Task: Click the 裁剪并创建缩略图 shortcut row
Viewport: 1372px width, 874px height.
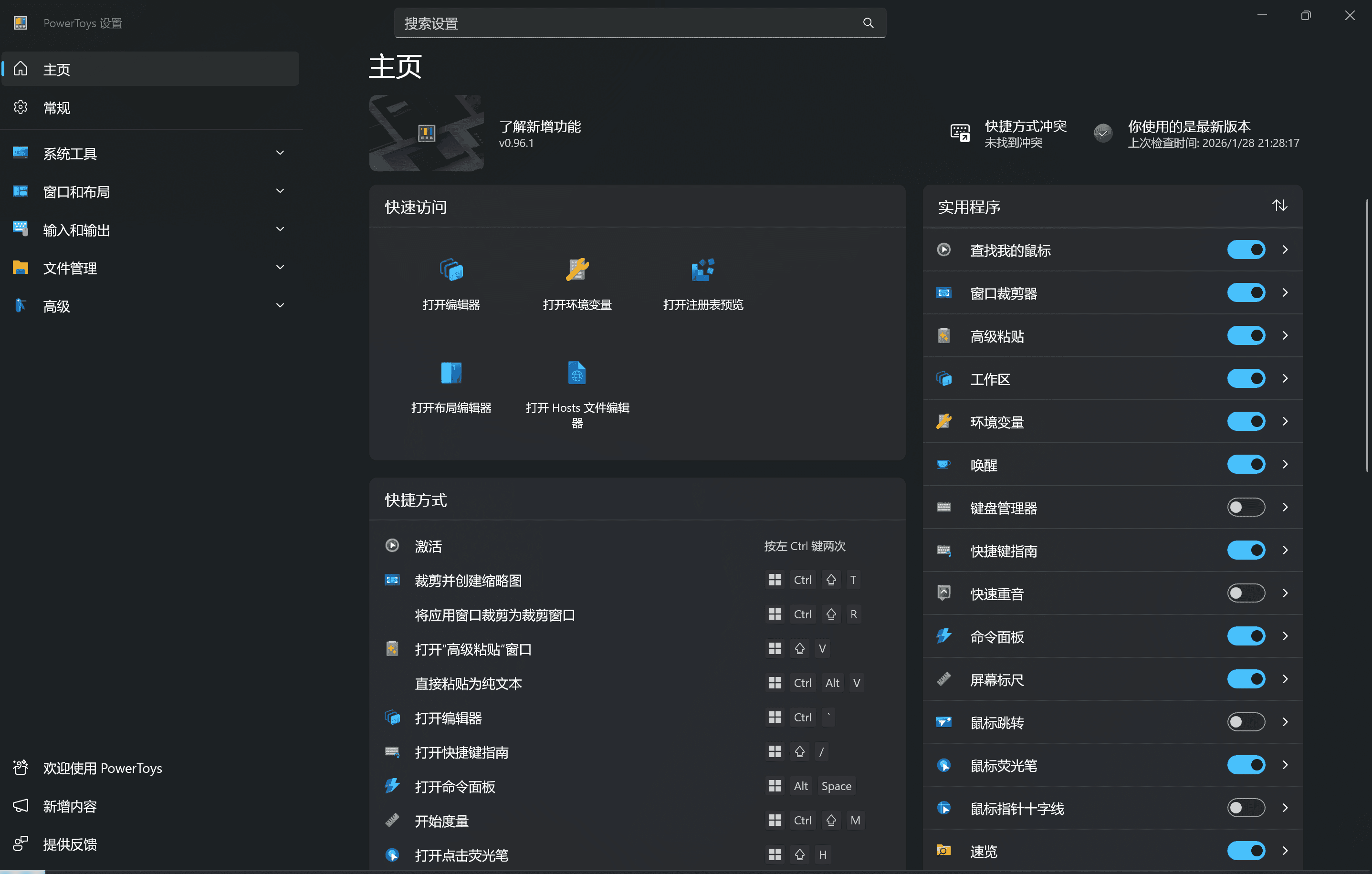Action: tap(637, 580)
